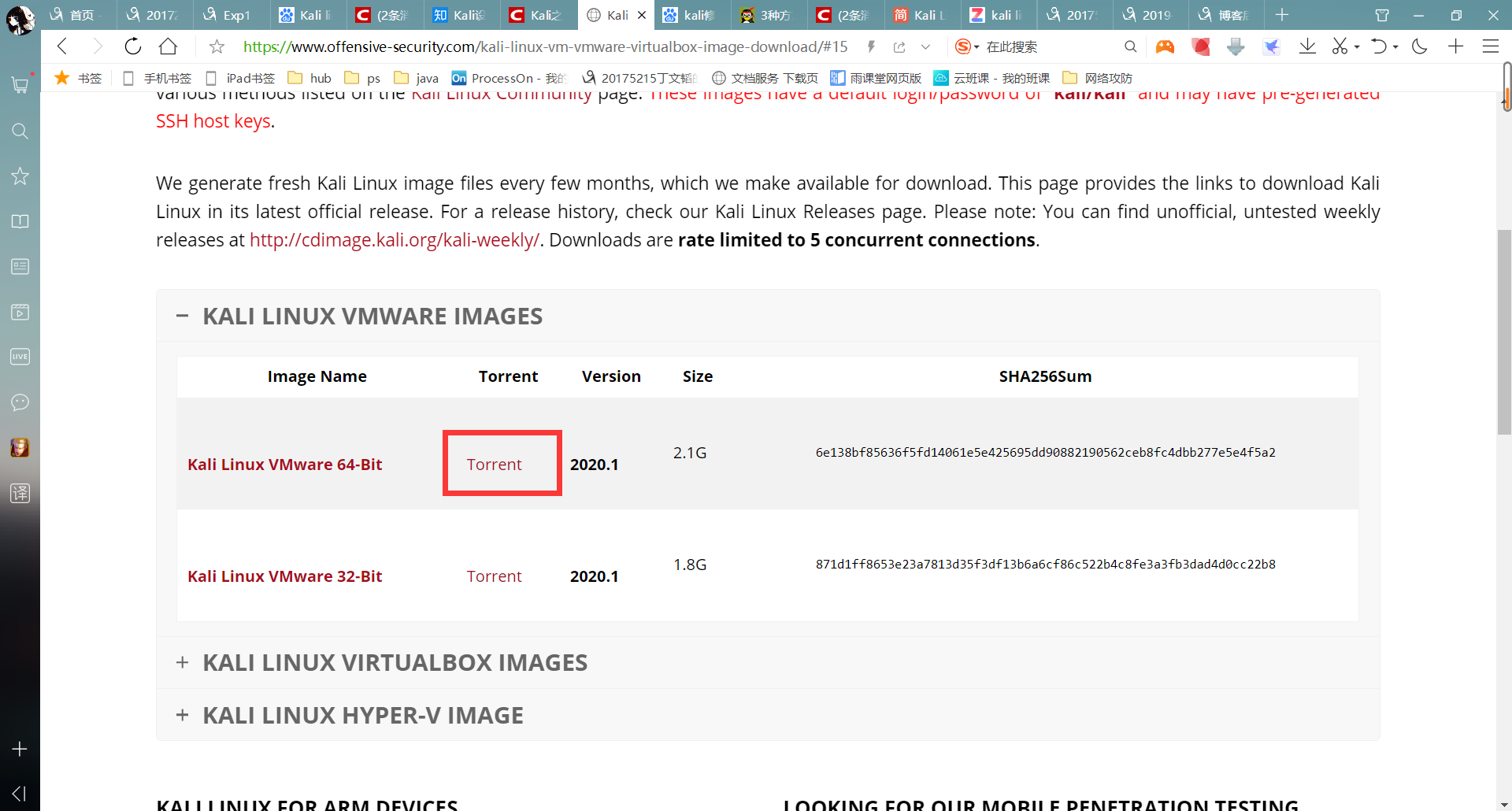Screen dimensions: 1512x811
Task: Open the hub bookmark folder
Action: [309, 78]
